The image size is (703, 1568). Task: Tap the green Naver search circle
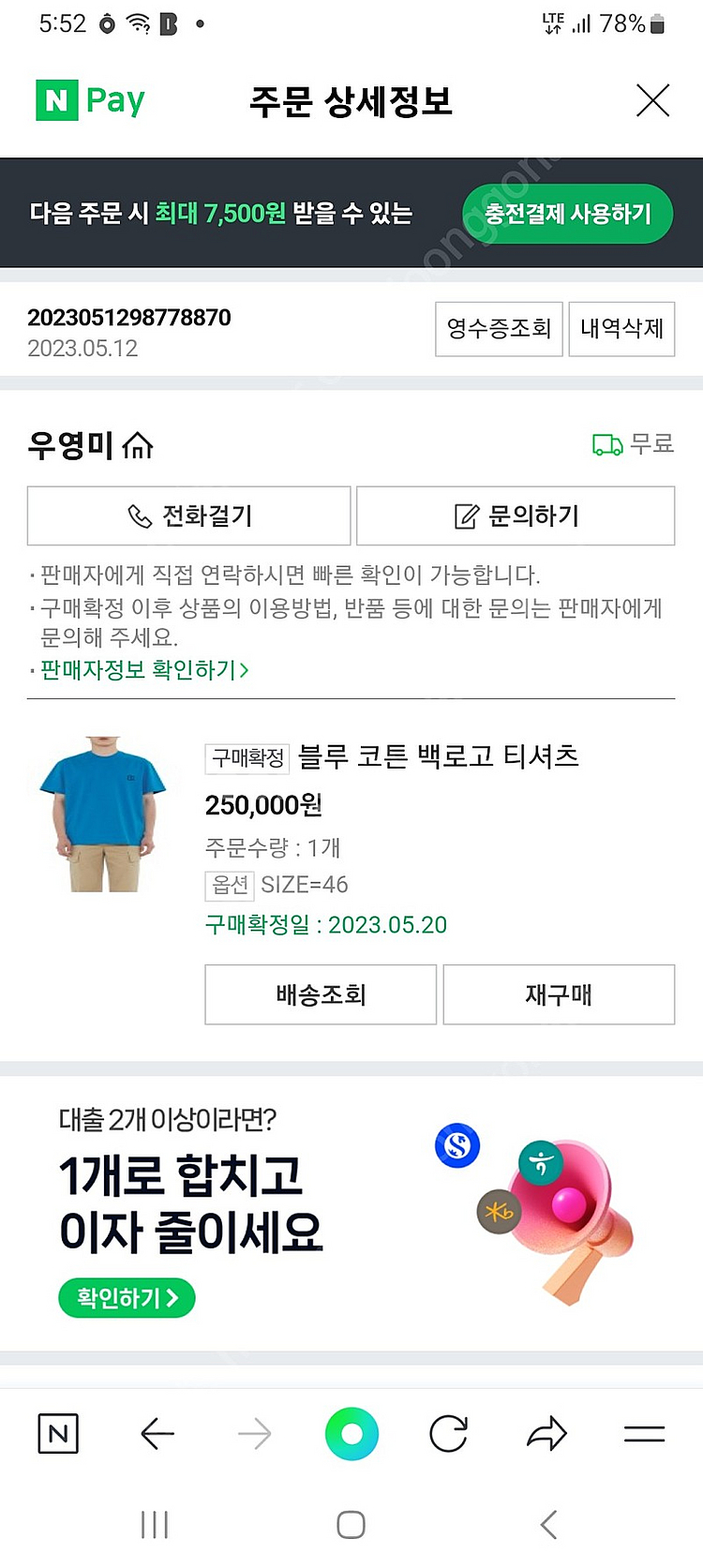point(351,1434)
